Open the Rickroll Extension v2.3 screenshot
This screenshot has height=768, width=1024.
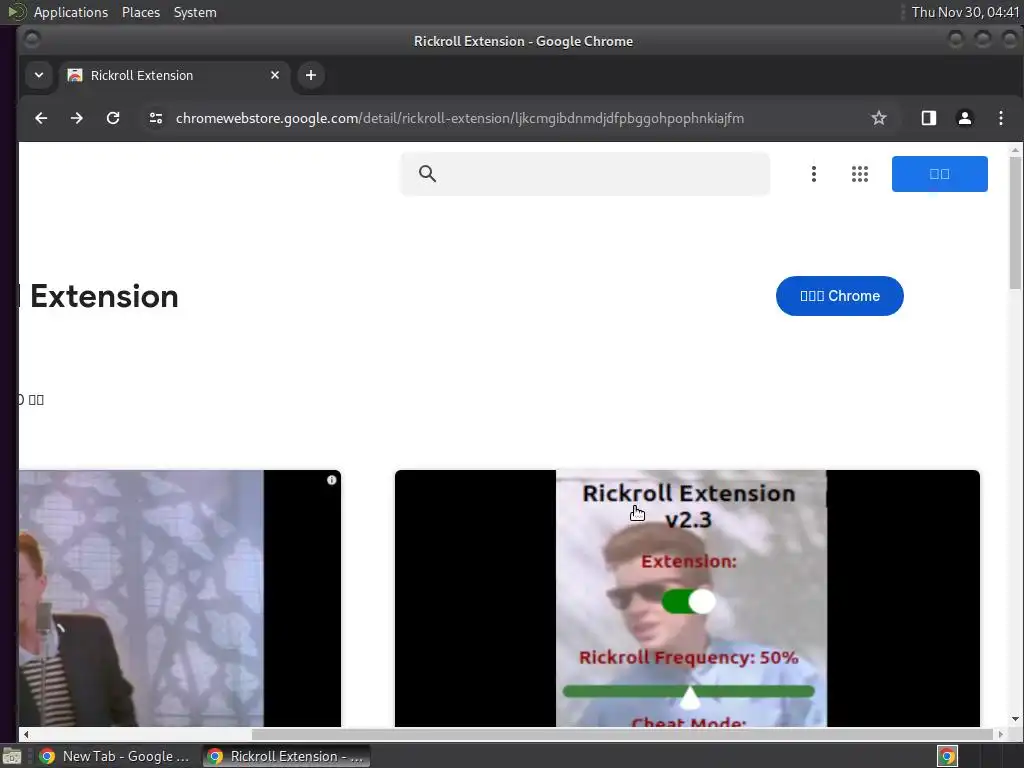click(687, 598)
